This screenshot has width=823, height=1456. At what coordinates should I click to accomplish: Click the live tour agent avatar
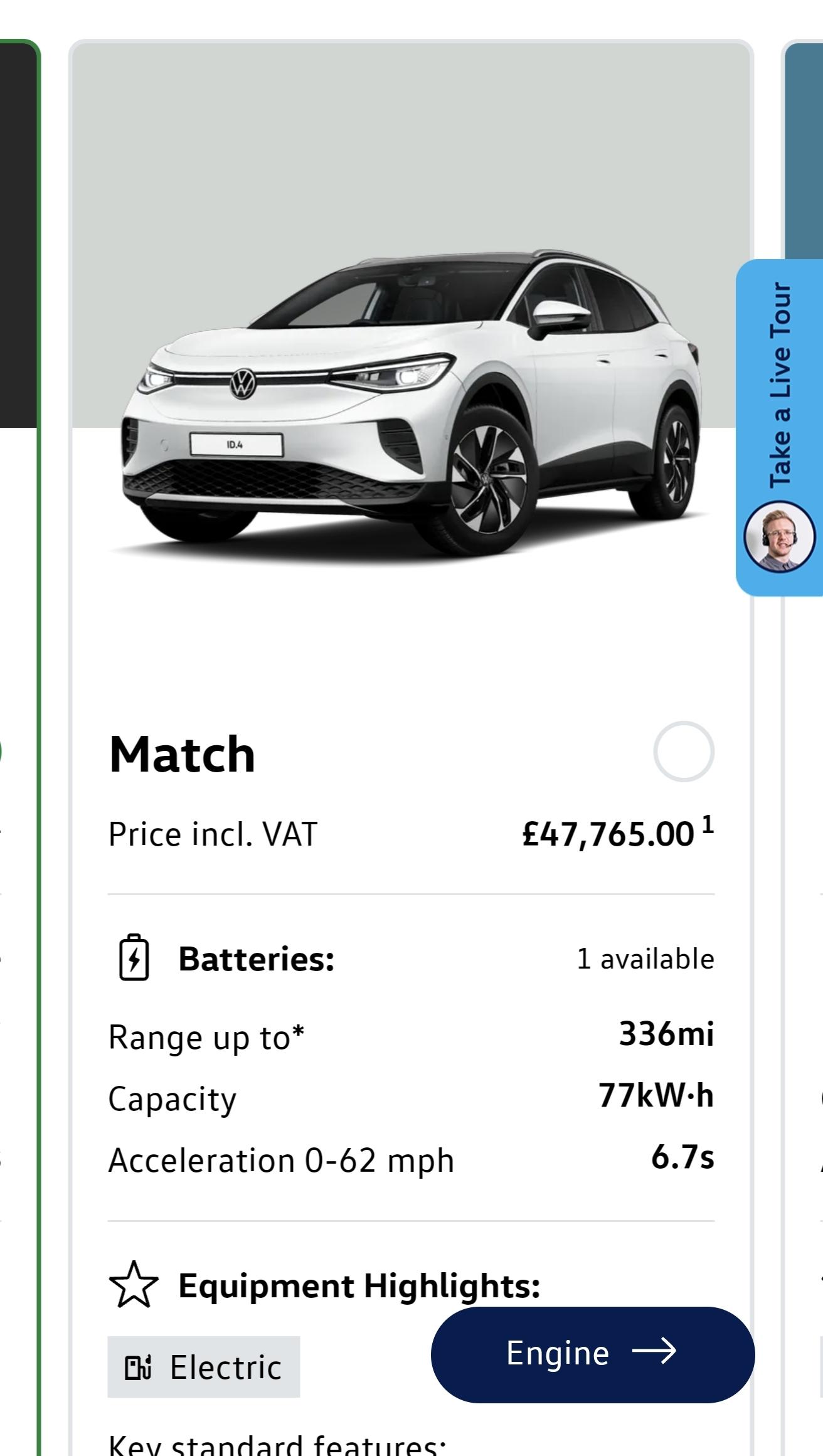(779, 537)
